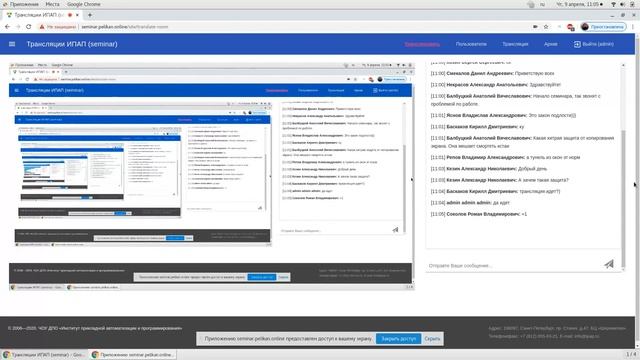
Task: Open the 'Приостановлена' profile button
Action: click(603, 27)
